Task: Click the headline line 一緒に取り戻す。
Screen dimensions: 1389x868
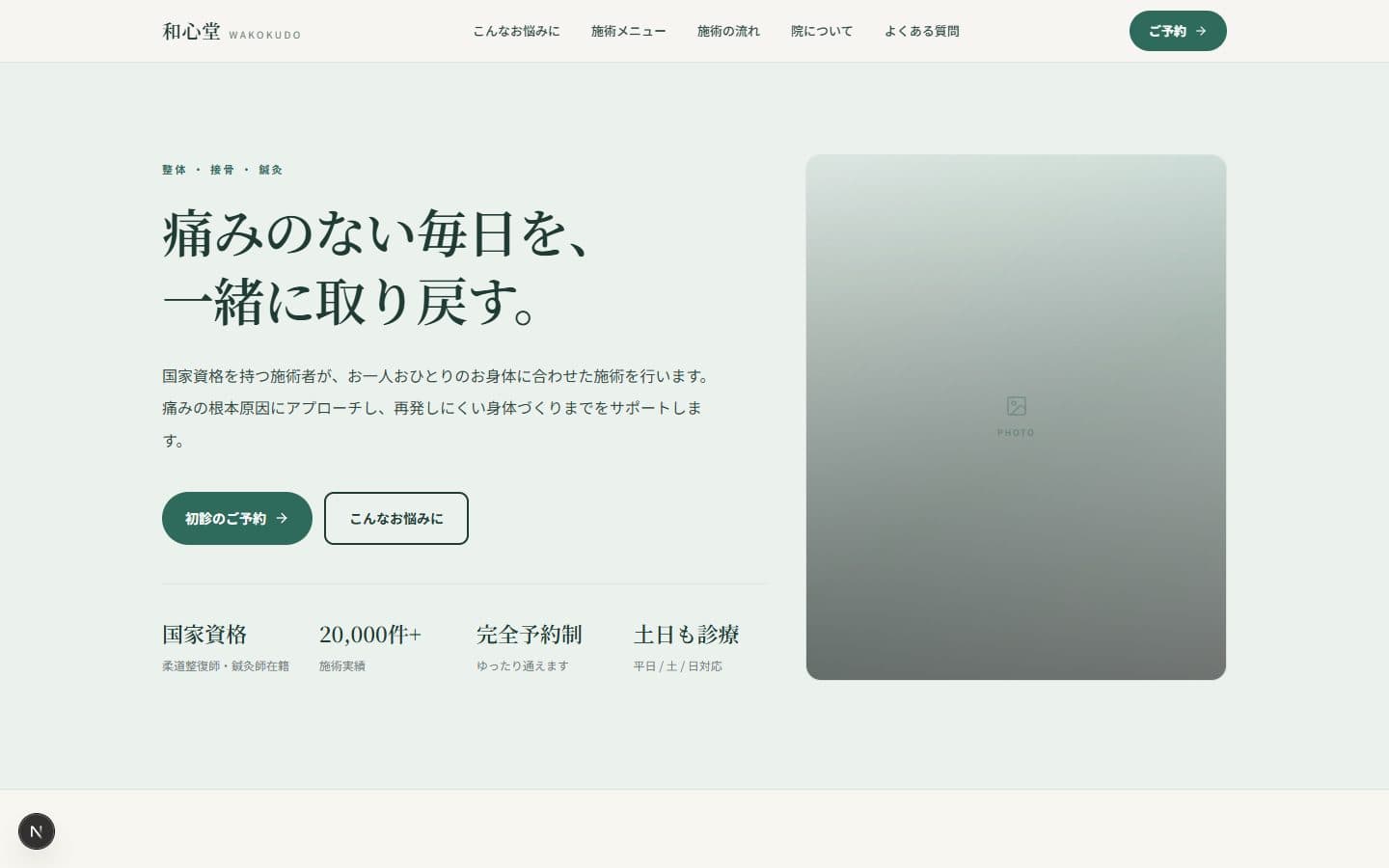Action: click(x=351, y=302)
